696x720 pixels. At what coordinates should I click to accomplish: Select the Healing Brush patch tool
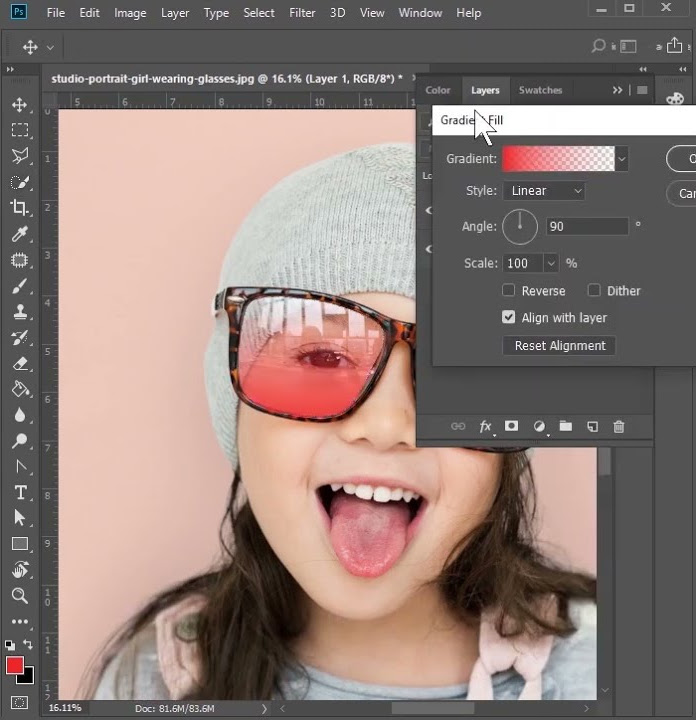point(19,260)
